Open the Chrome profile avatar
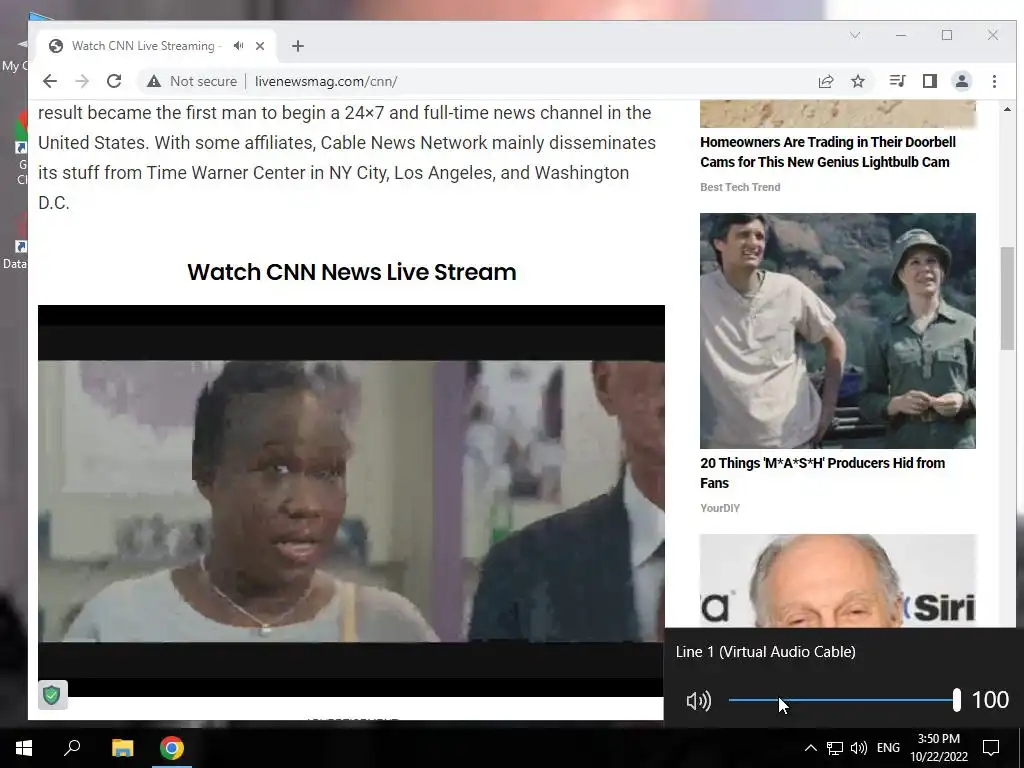The height and width of the screenshot is (768, 1024). click(x=962, y=81)
